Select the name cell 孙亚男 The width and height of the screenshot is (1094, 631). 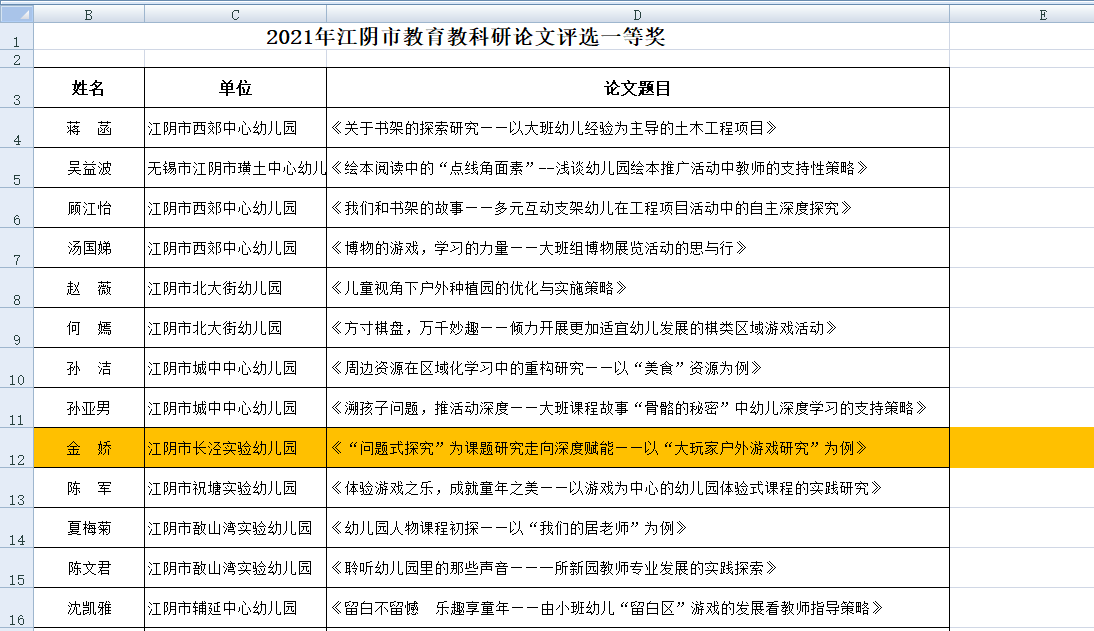click(x=89, y=408)
